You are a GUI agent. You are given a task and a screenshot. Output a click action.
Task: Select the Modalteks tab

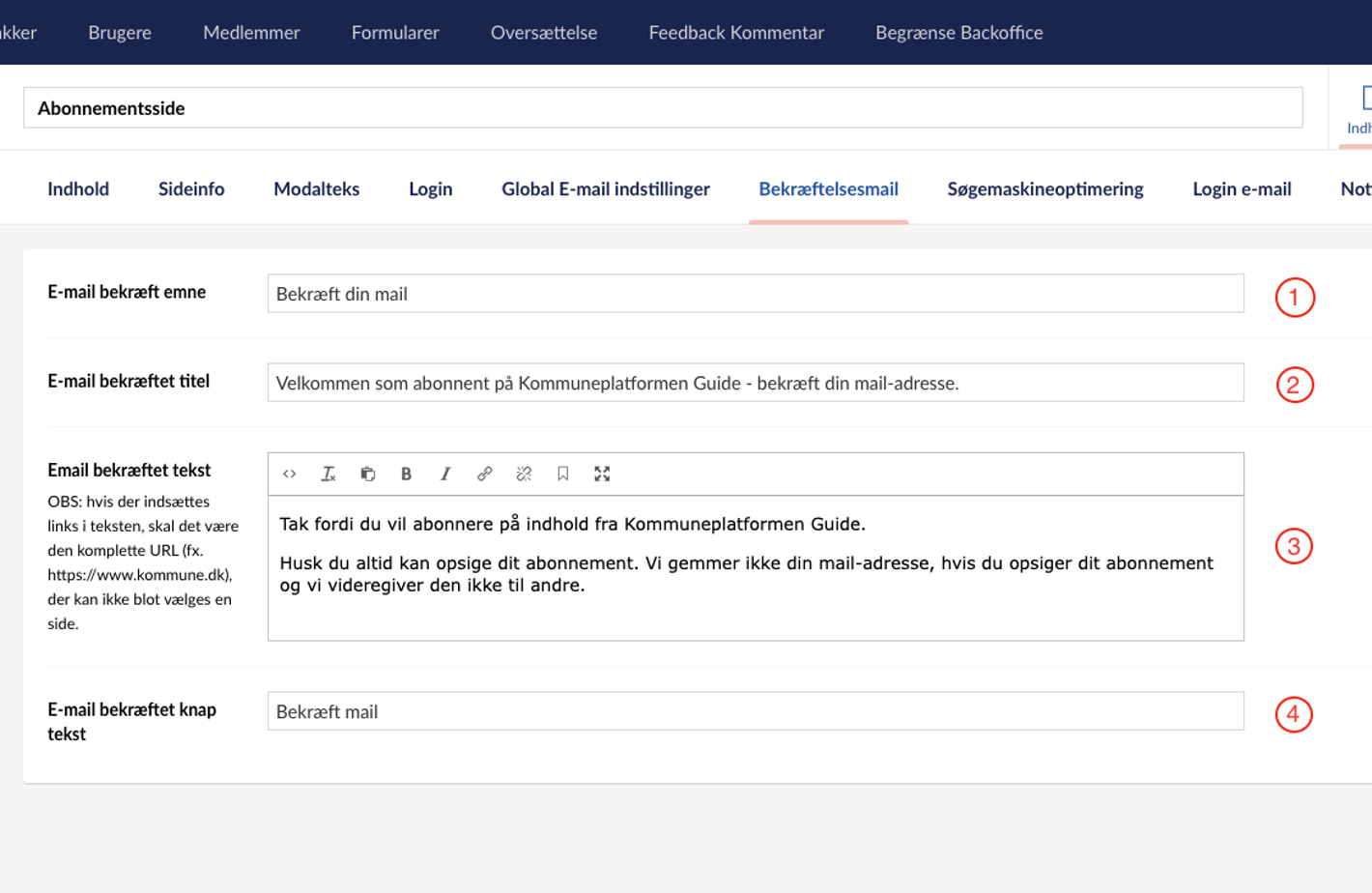pos(316,188)
